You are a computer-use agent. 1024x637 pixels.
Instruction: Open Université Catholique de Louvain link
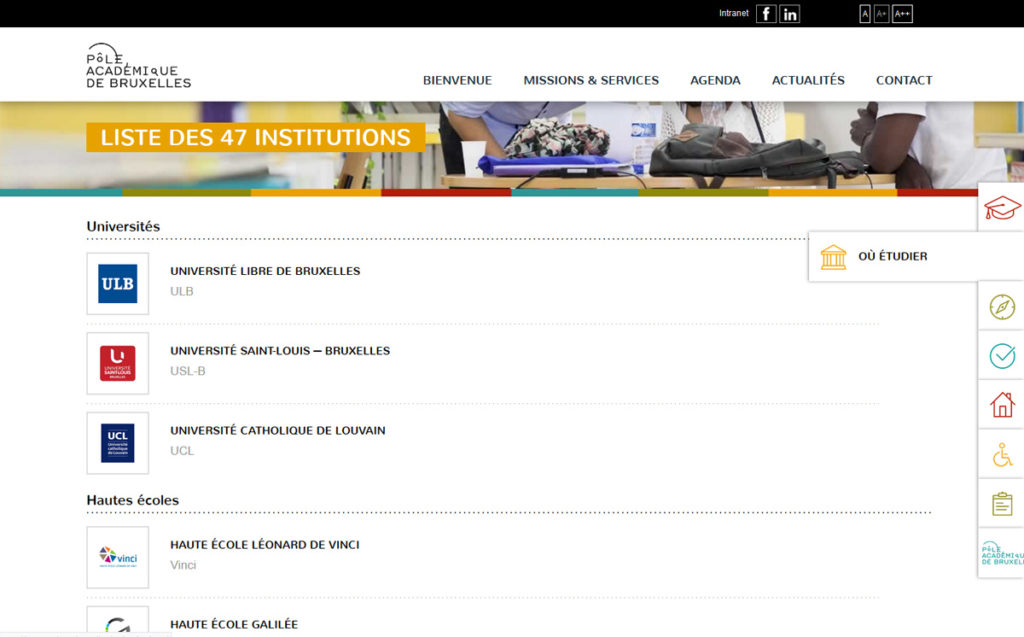pos(278,430)
